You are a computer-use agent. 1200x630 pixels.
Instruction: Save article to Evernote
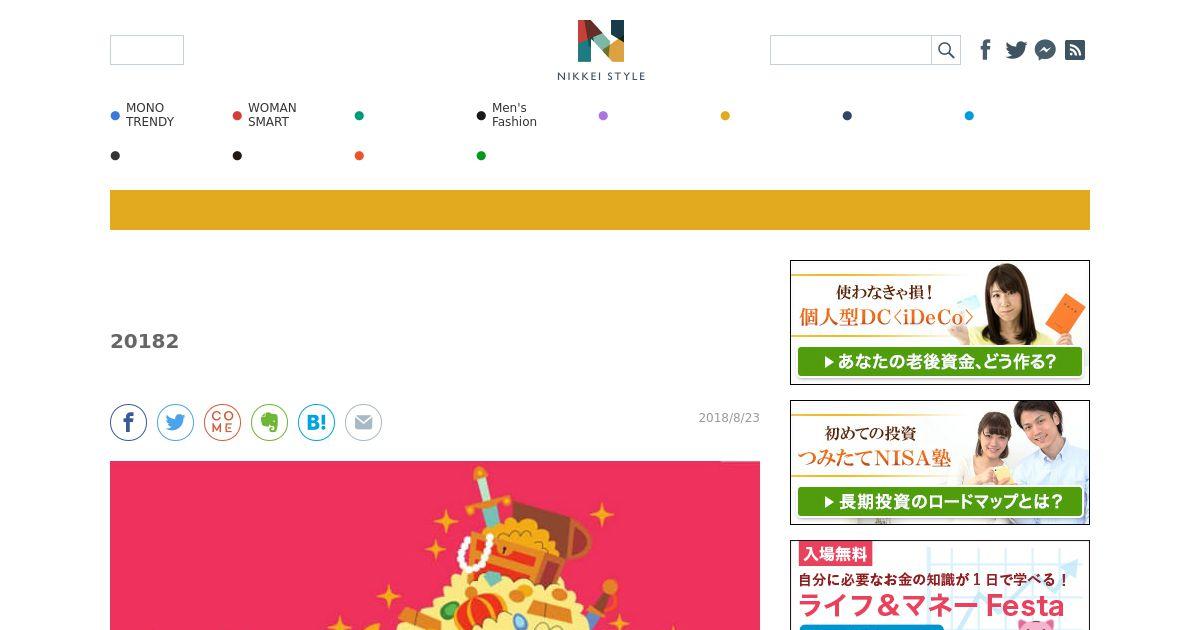point(270,423)
